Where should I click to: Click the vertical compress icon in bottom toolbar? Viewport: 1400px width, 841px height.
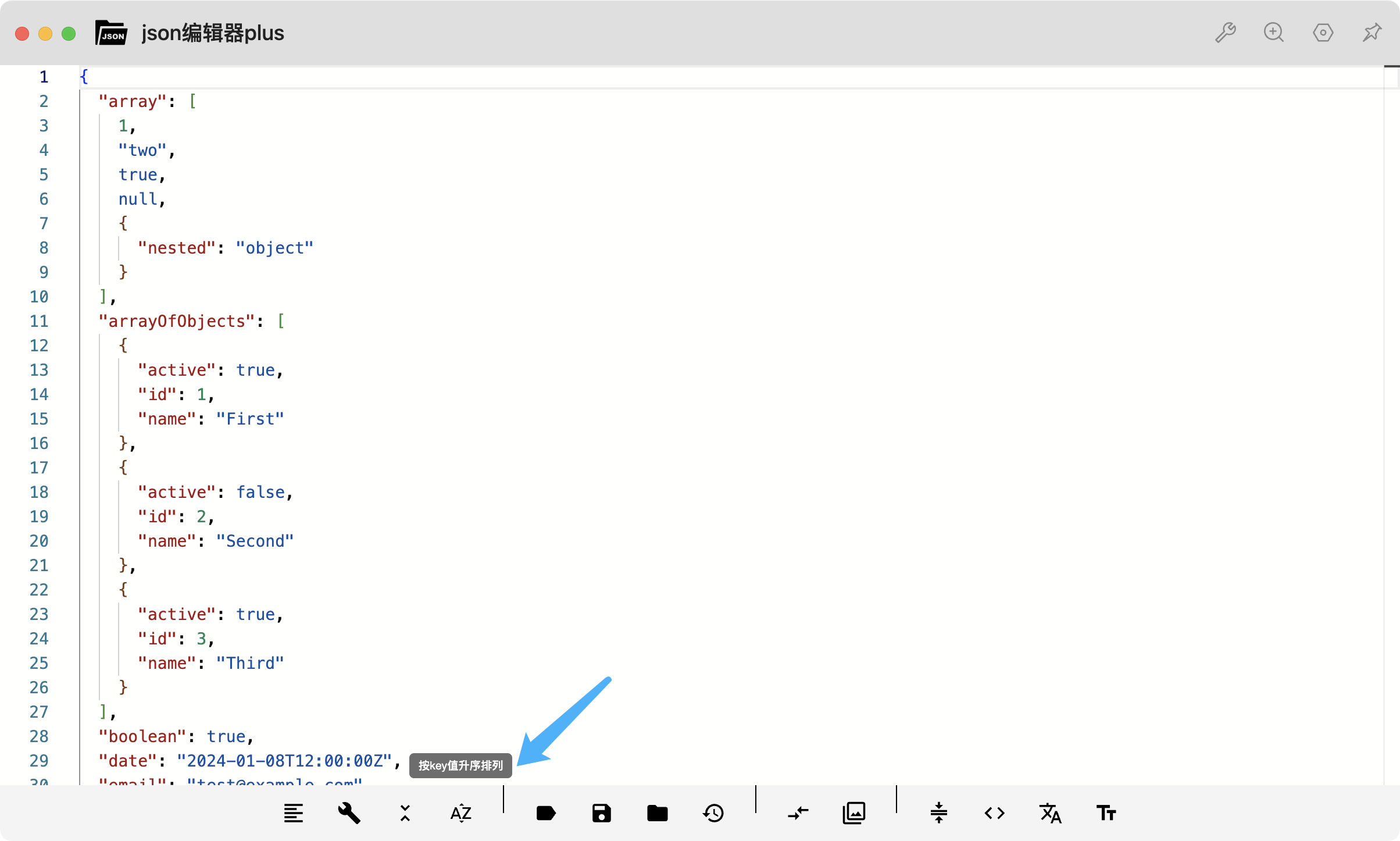pyautogui.click(x=939, y=813)
